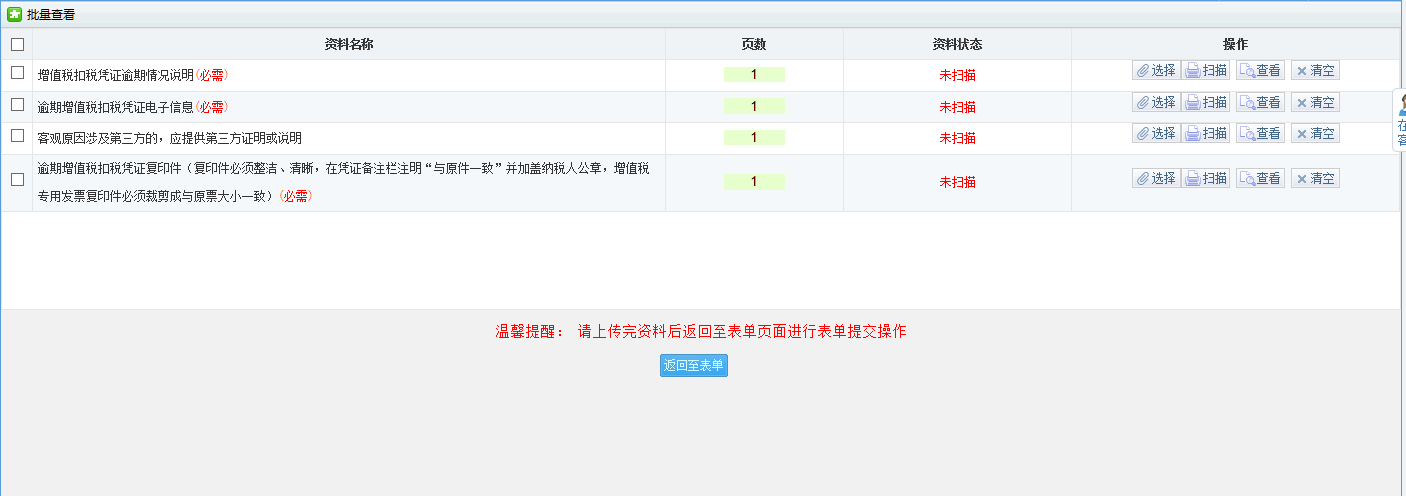Click 选择 for 客观原因涉及第三方 row
The height and width of the screenshot is (496, 1406).
click(x=1156, y=134)
